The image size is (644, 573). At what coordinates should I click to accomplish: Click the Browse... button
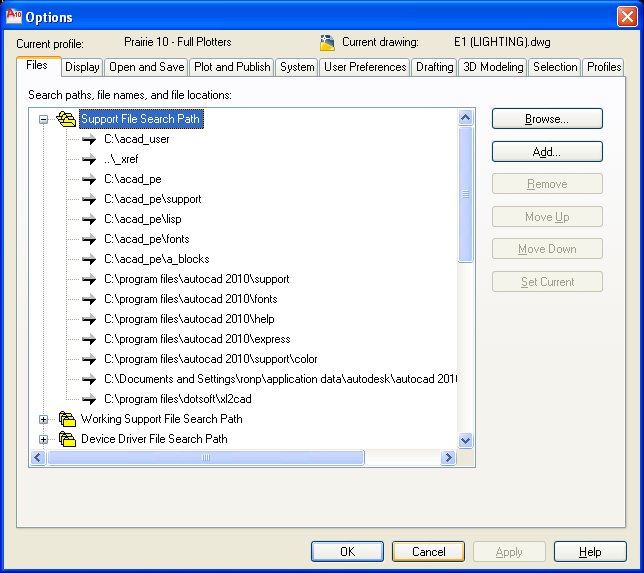coord(547,119)
